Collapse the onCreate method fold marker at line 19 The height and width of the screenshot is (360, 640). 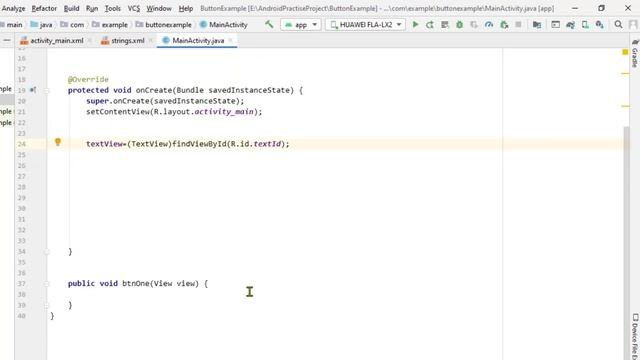(x=47, y=90)
